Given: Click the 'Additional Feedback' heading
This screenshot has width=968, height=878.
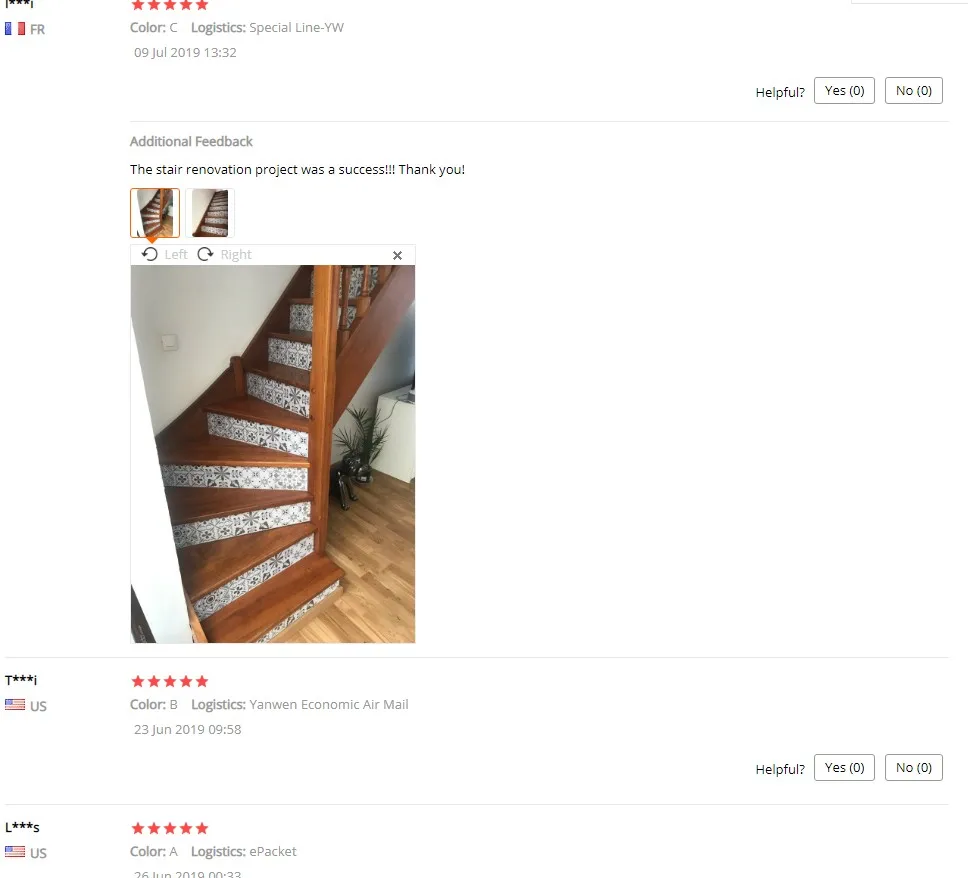Looking at the screenshot, I should tap(191, 141).
